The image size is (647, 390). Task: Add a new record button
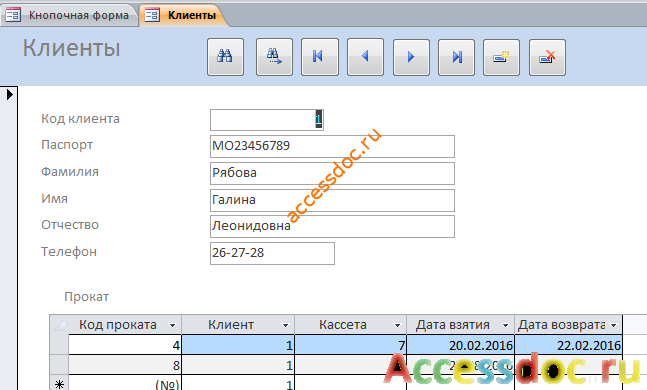501,57
